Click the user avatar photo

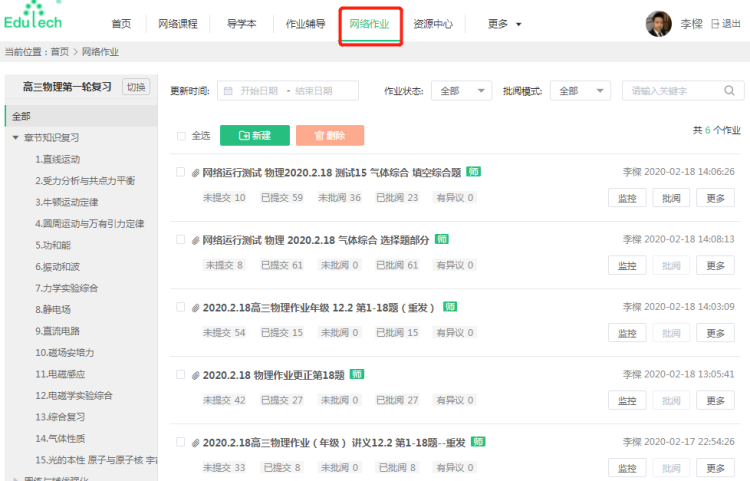pyautogui.click(x=658, y=24)
